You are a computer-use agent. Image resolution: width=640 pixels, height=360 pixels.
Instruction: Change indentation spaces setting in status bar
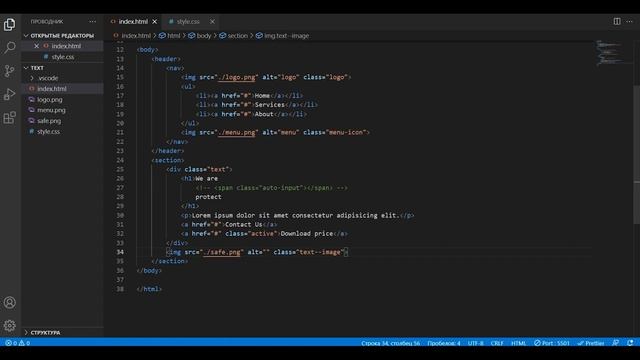[x=444, y=343]
